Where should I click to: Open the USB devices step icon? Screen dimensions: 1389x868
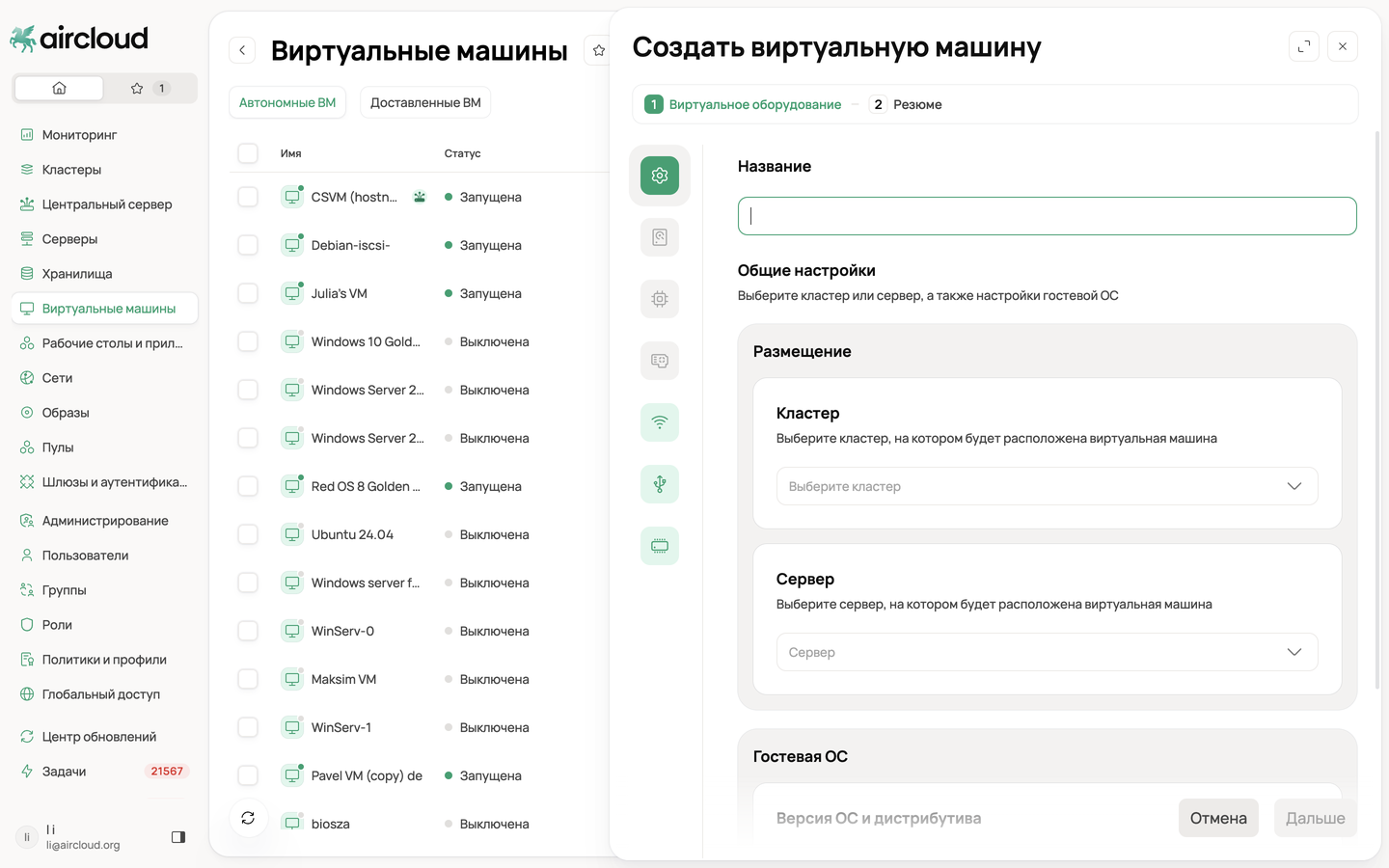(660, 484)
